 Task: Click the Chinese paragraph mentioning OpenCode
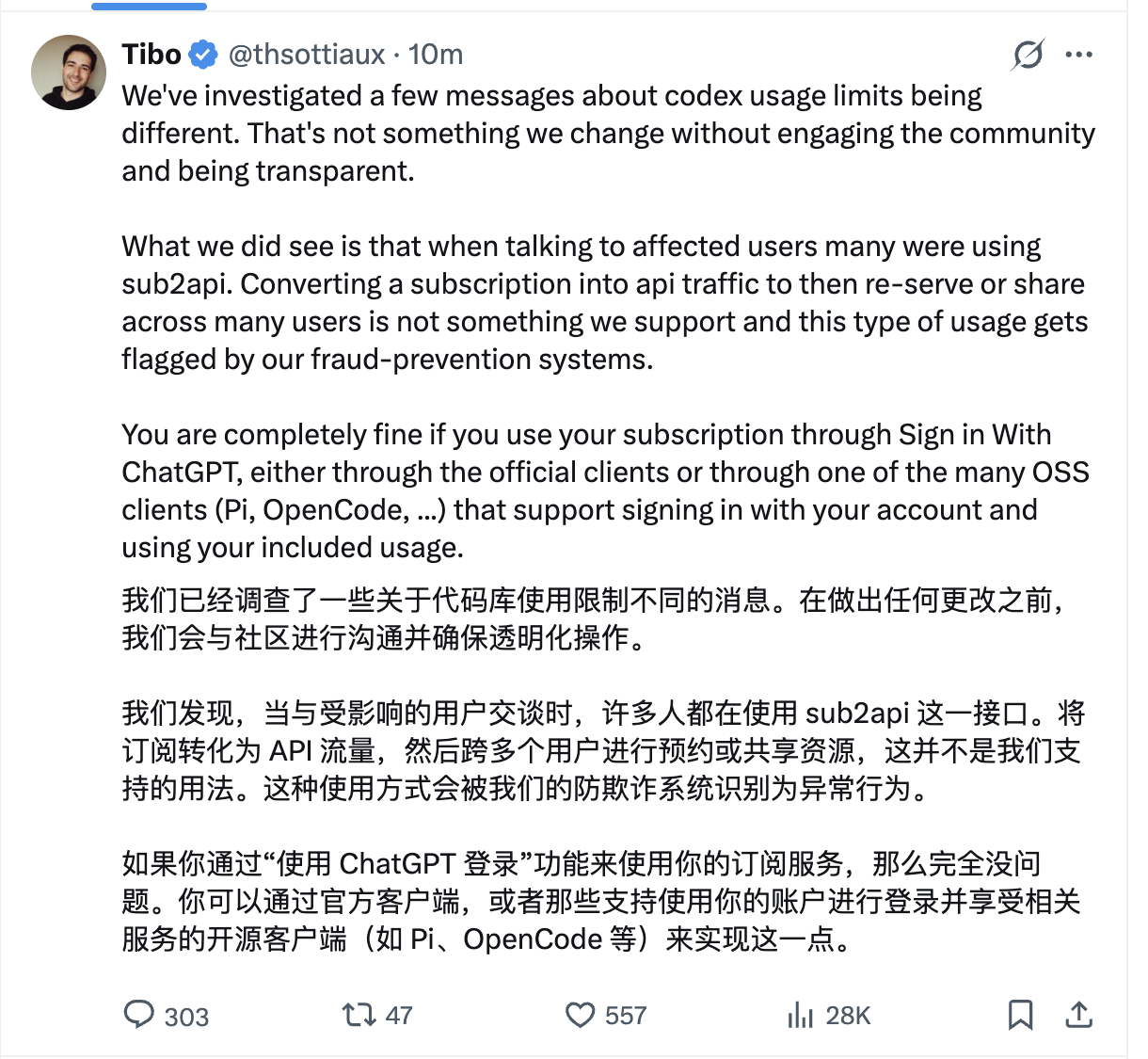pyautogui.click(x=600, y=901)
